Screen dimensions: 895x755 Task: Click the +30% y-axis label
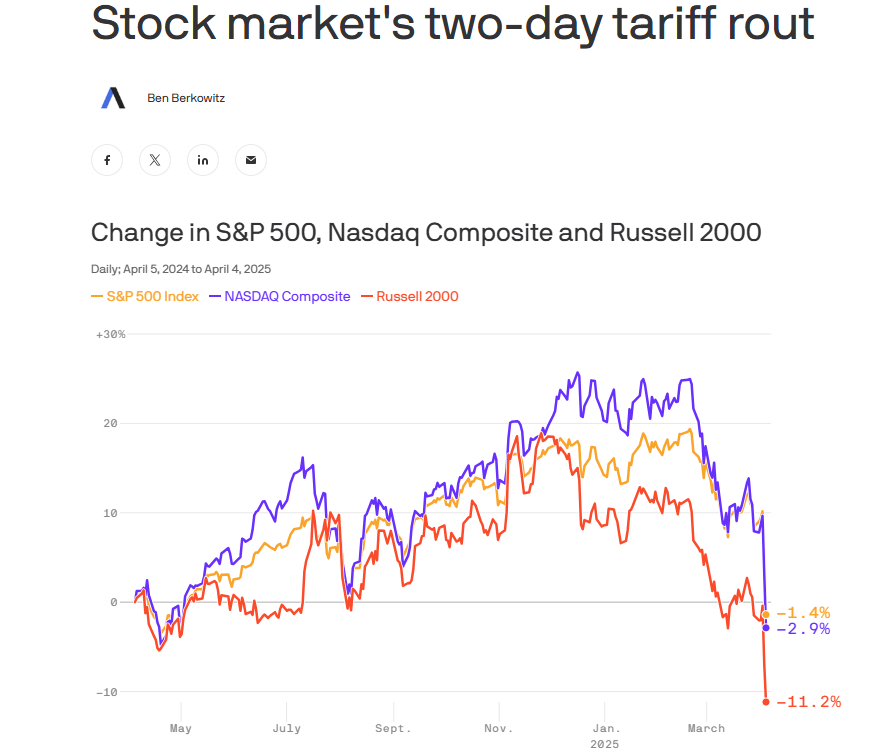pyautogui.click(x=110, y=334)
